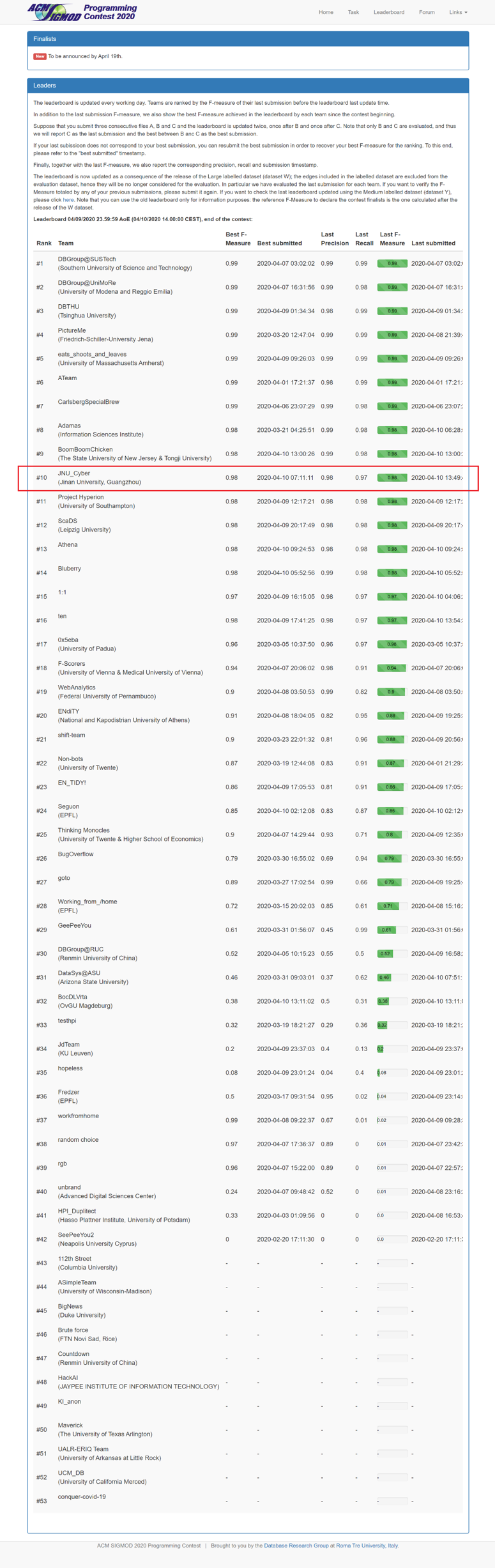
Task: Click DBGroup@SUSTech progress bar
Action: 392,263
